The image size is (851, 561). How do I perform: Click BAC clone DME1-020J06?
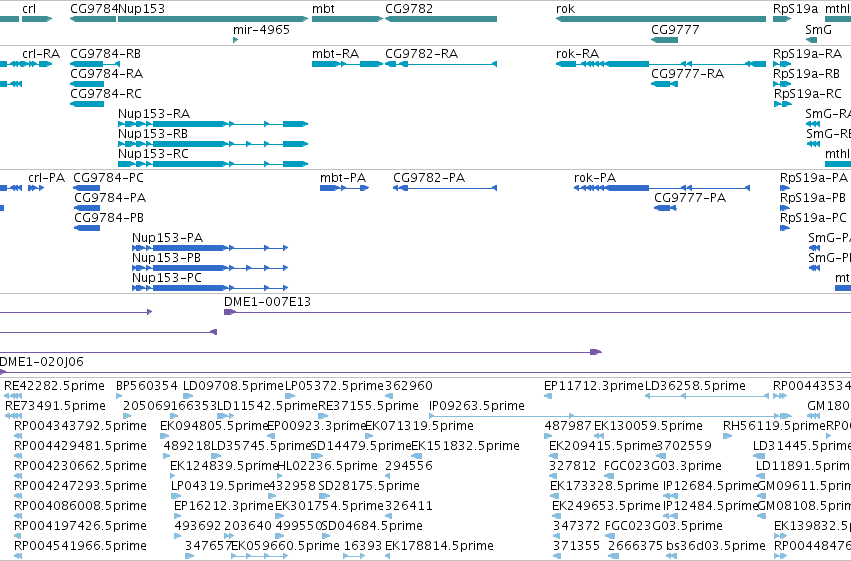point(426,372)
